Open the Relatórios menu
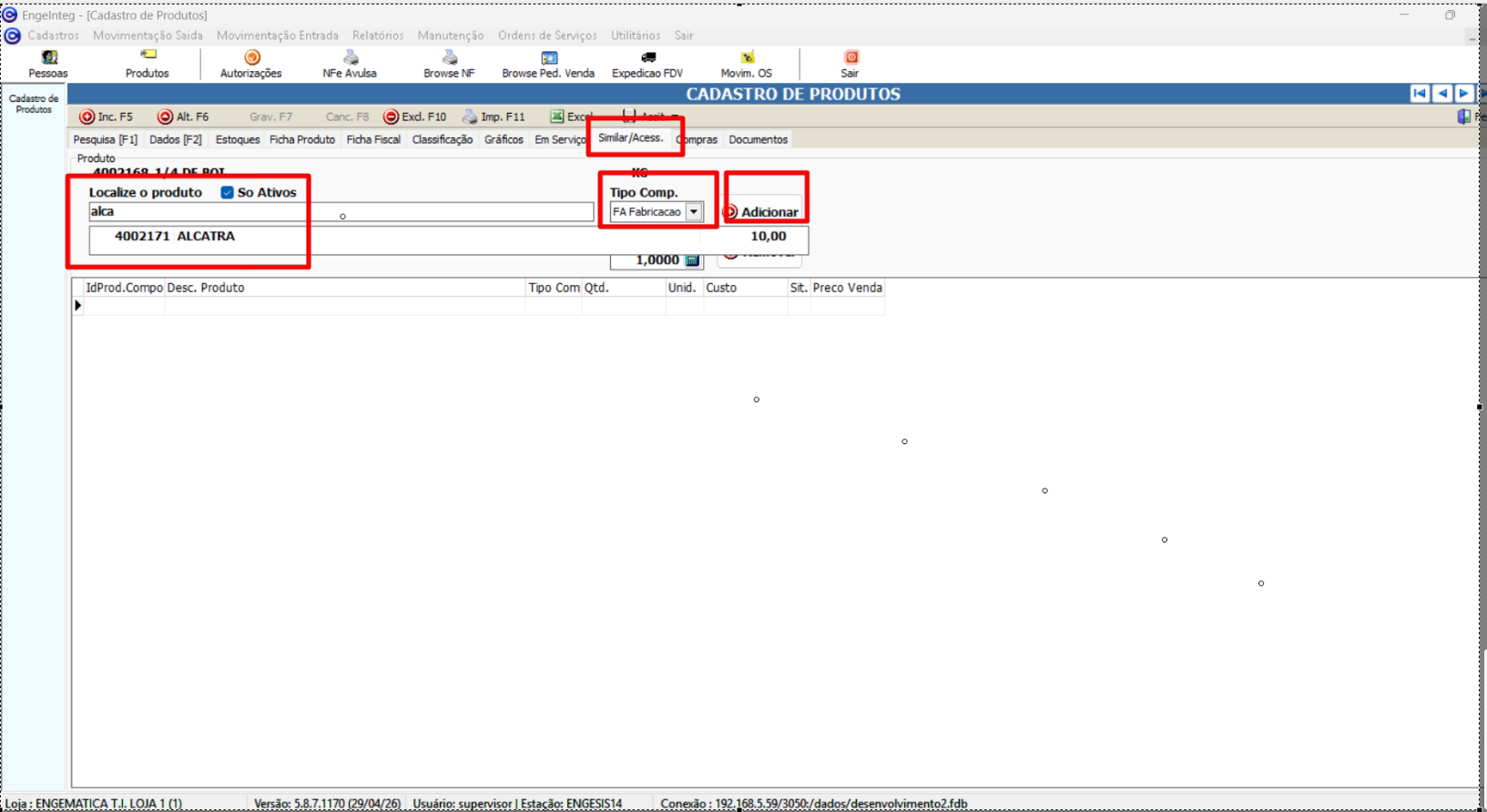This screenshot has height=812, width=1487. tap(378, 36)
